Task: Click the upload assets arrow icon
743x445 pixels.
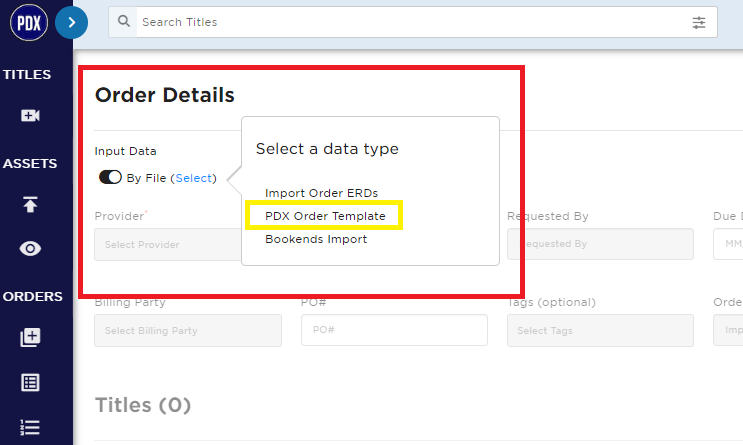Action: tap(30, 204)
